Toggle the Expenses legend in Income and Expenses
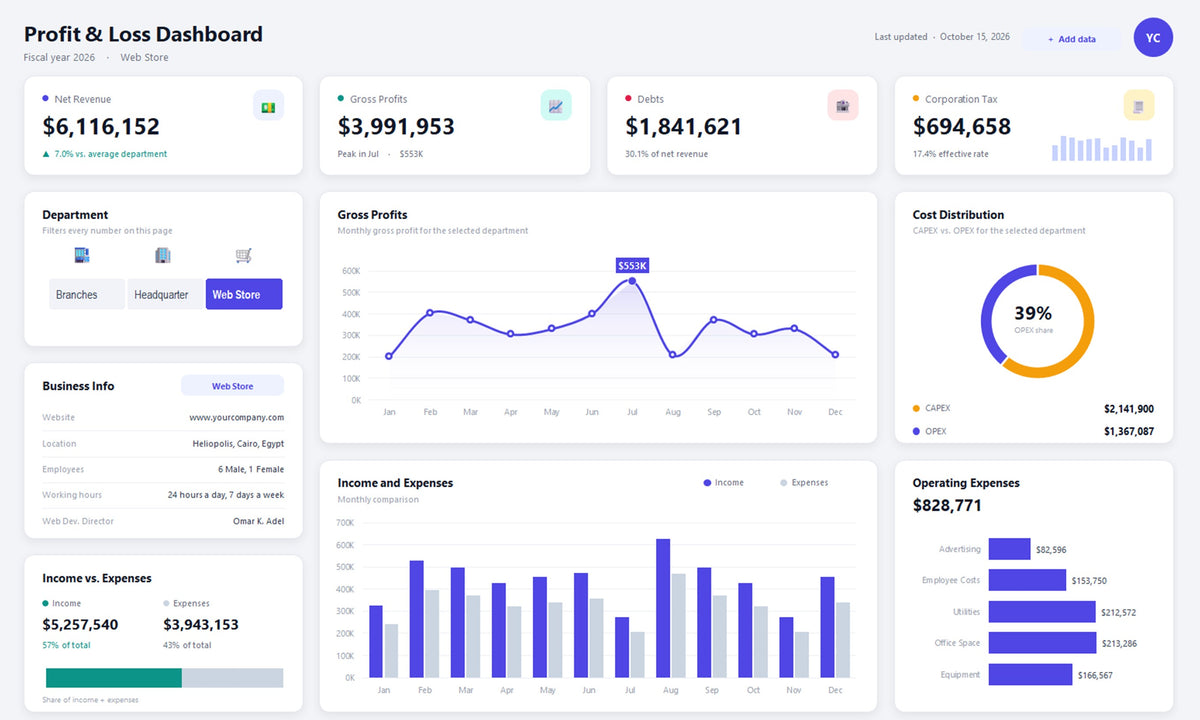The image size is (1200, 720). pos(804,483)
